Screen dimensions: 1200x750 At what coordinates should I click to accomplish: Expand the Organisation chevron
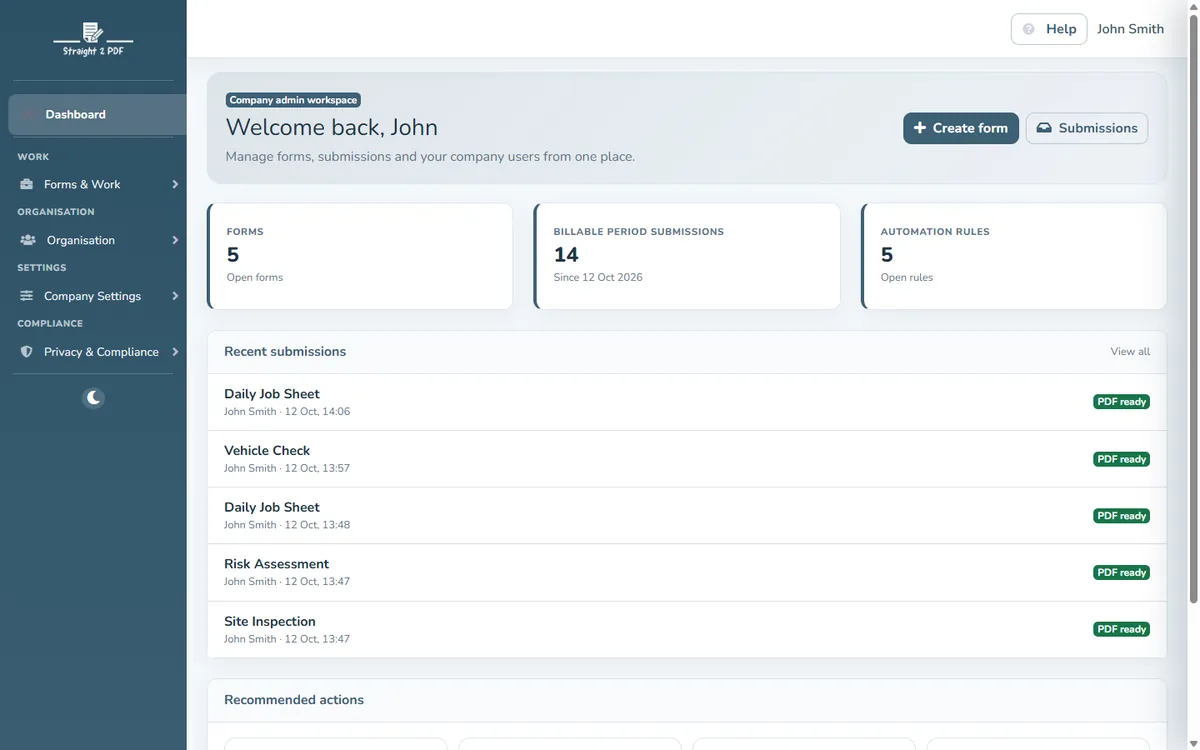coord(175,240)
